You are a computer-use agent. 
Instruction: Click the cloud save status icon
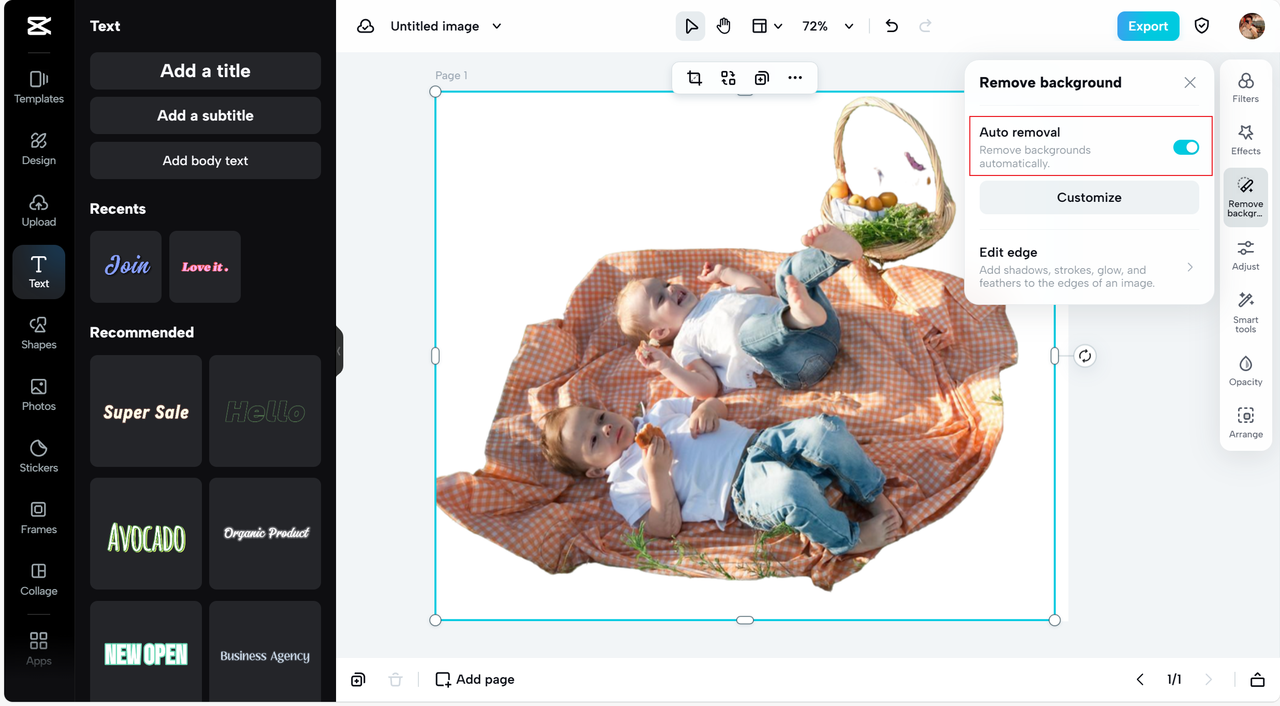tap(366, 26)
